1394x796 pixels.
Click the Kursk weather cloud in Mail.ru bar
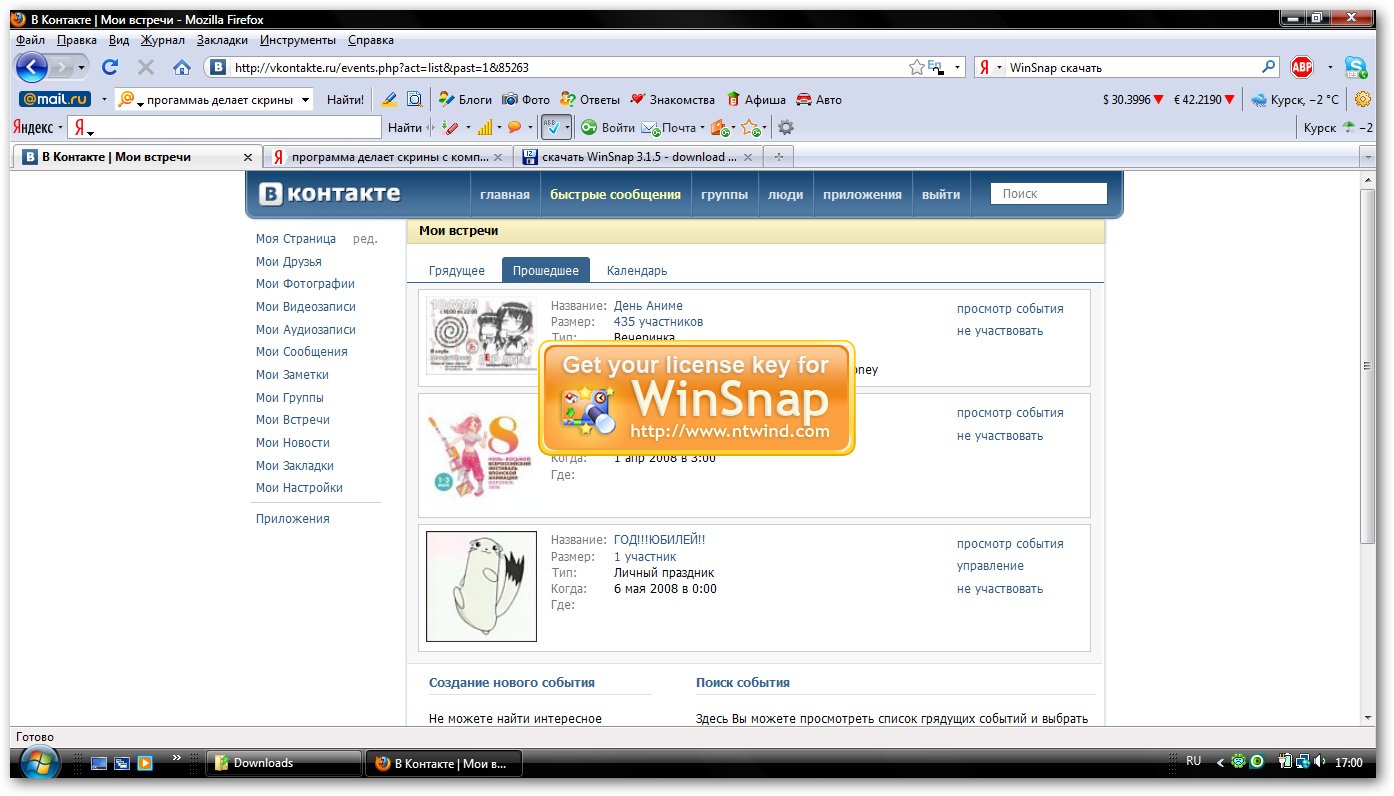(x=1257, y=99)
